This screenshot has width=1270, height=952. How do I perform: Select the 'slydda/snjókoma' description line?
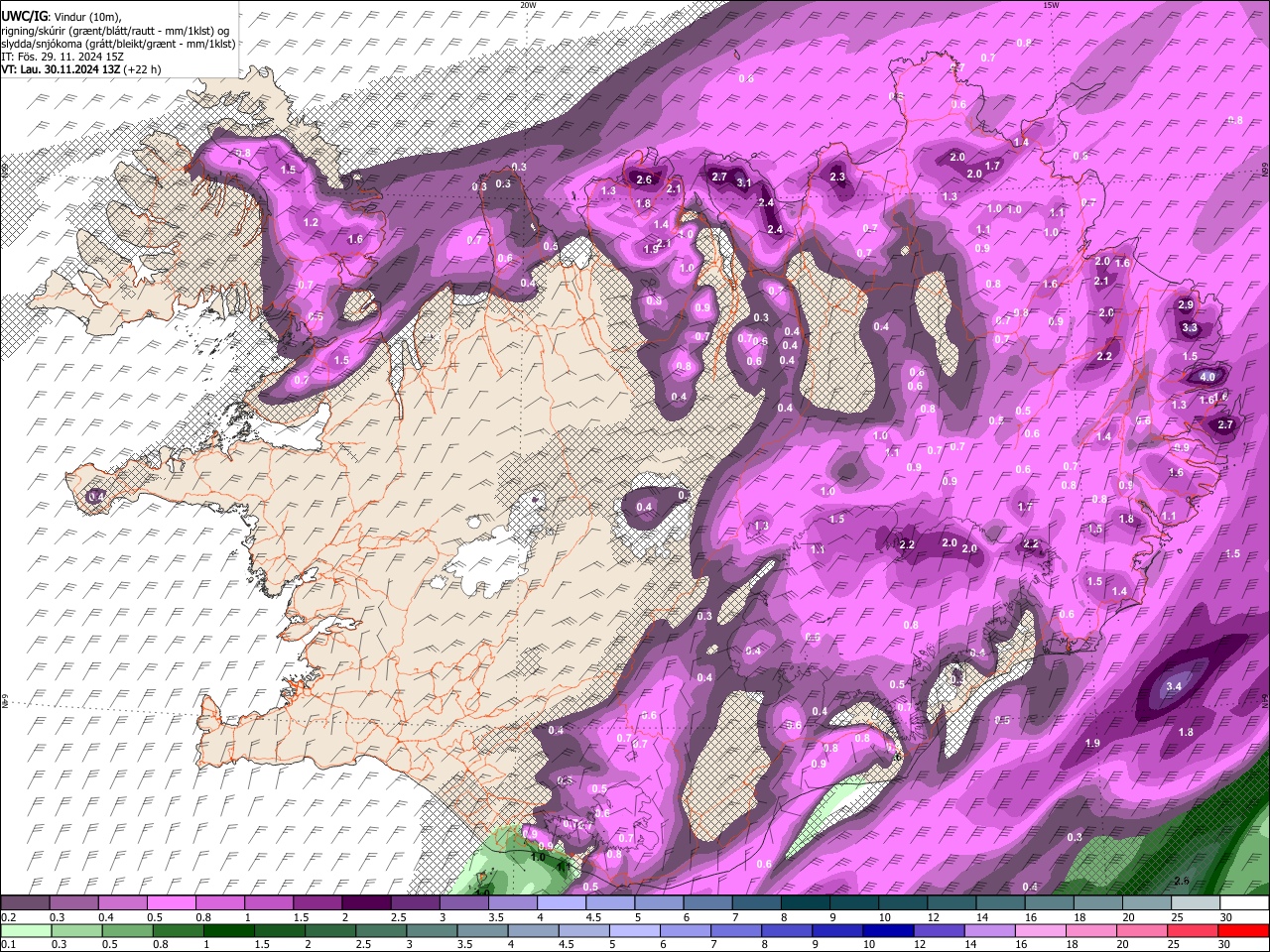pyautogui.click(x=118, y=44)
